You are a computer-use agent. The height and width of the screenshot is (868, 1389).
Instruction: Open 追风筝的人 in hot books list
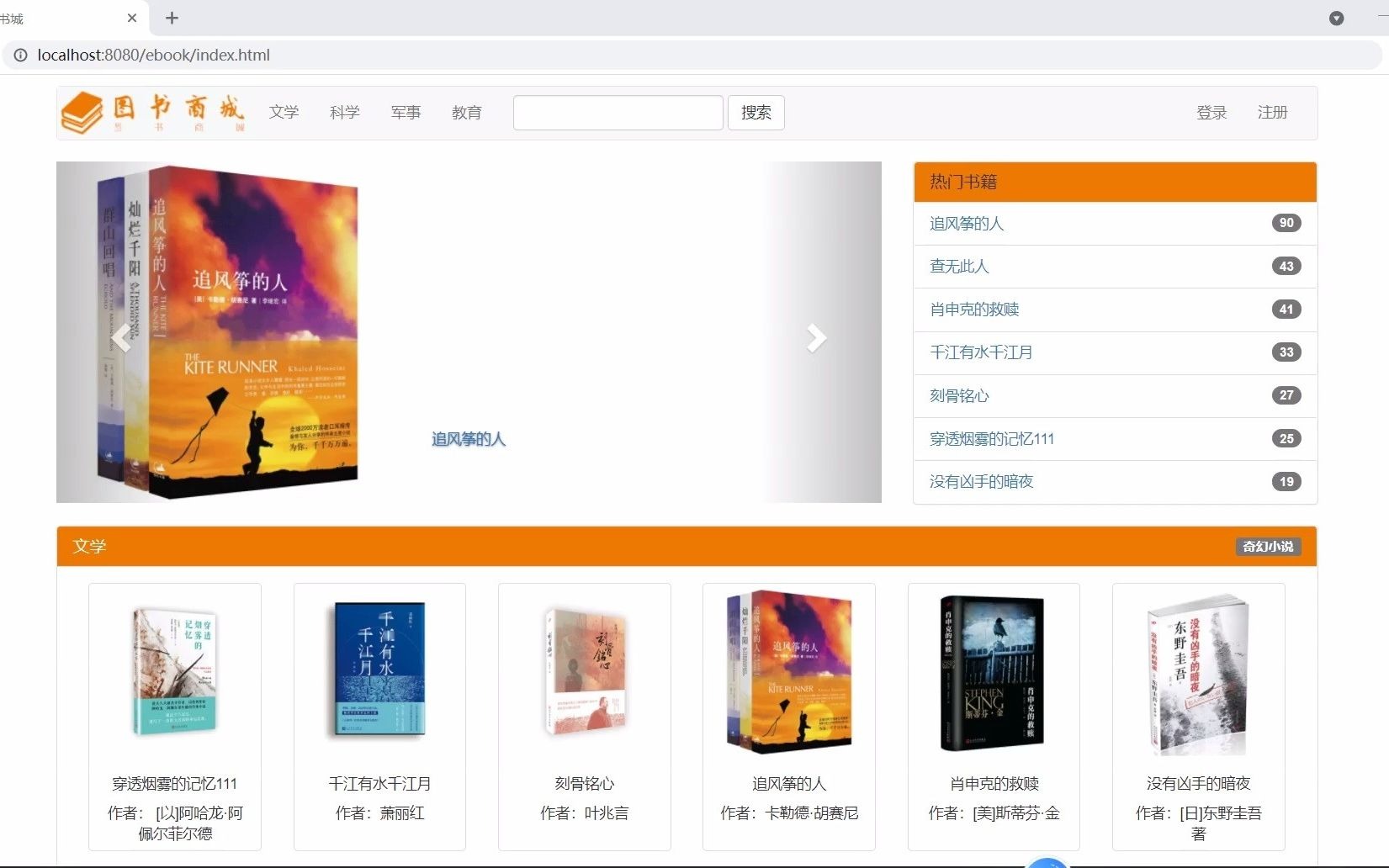(967, 224)
